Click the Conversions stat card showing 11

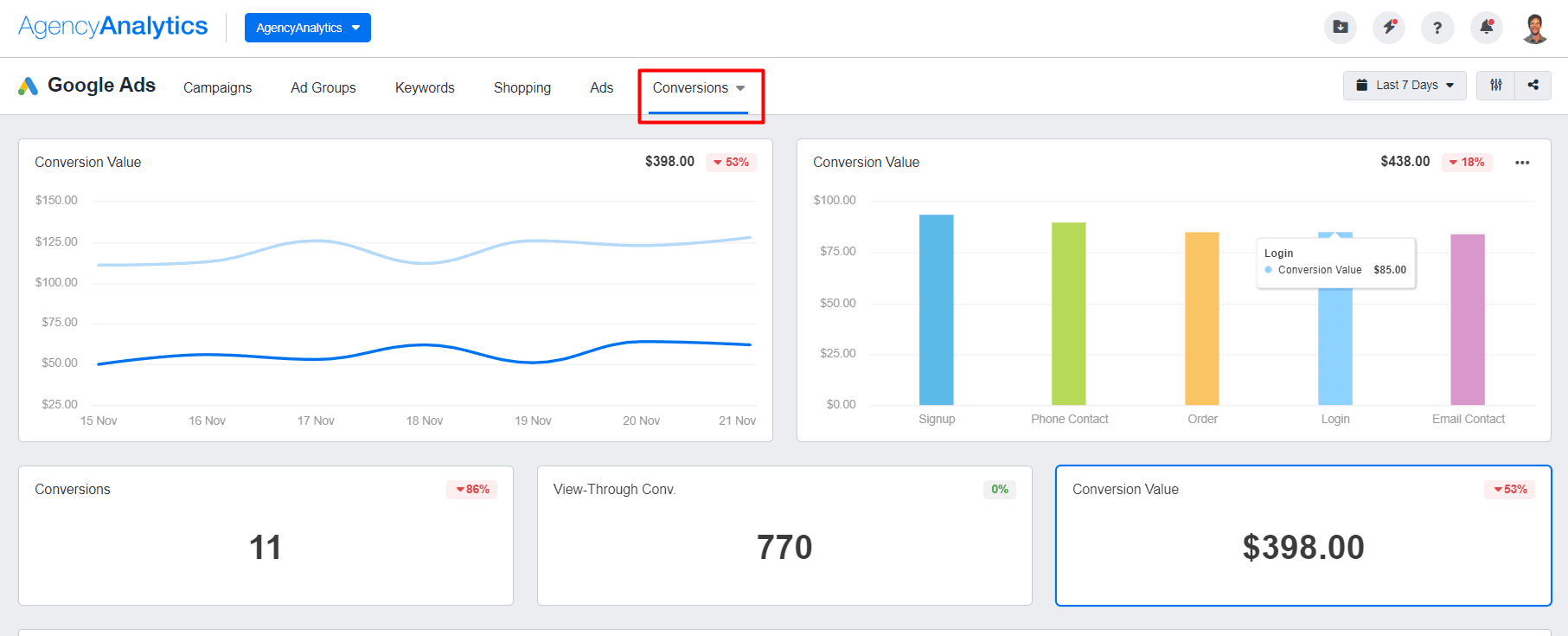[x=266, y=536]
